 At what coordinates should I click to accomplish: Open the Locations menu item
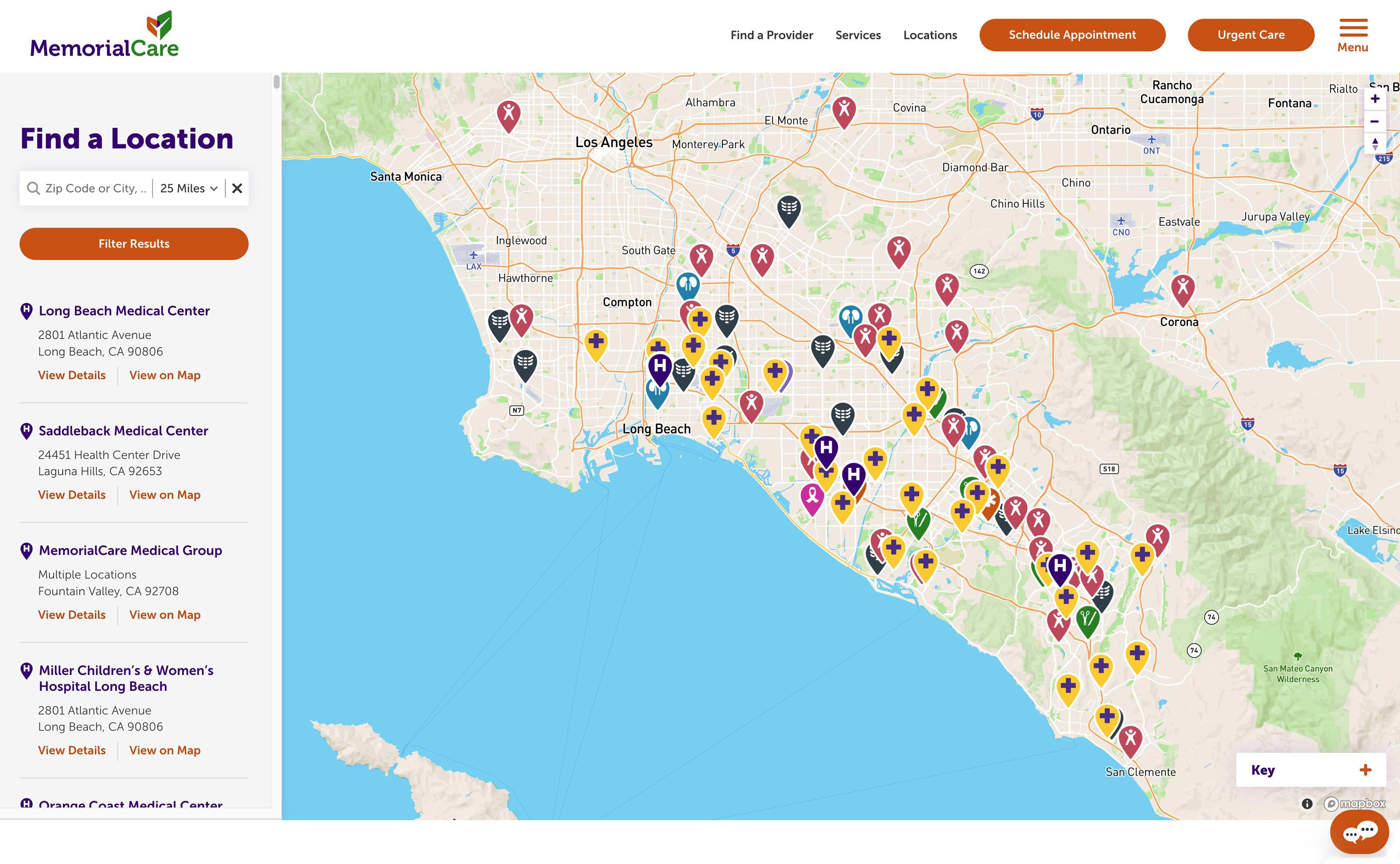point(930,35)
